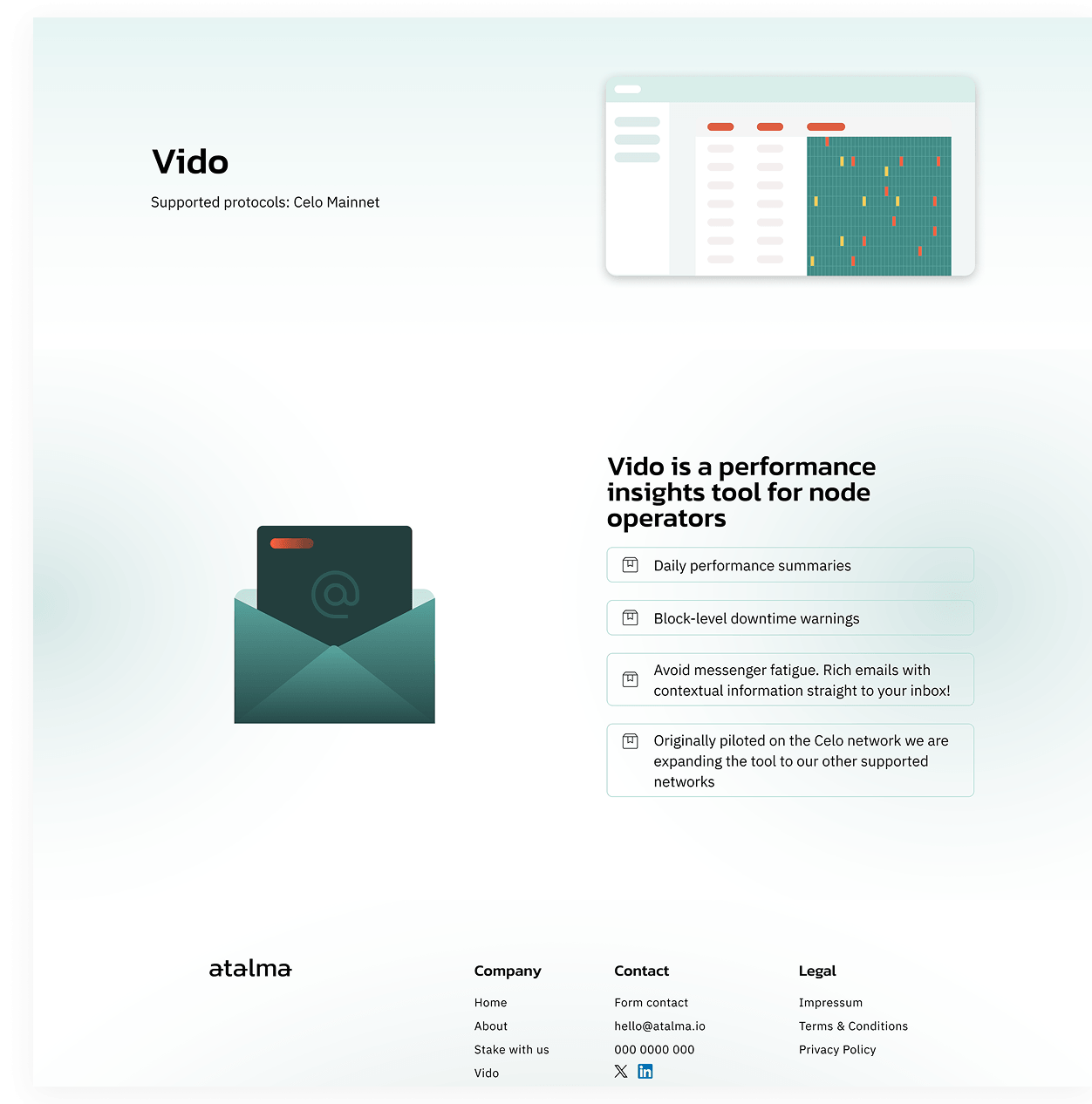Image resolution: width=1092 pixels, height=1104 pixels.
Task: Click the Contact footer heading
Action: (642, 971)
